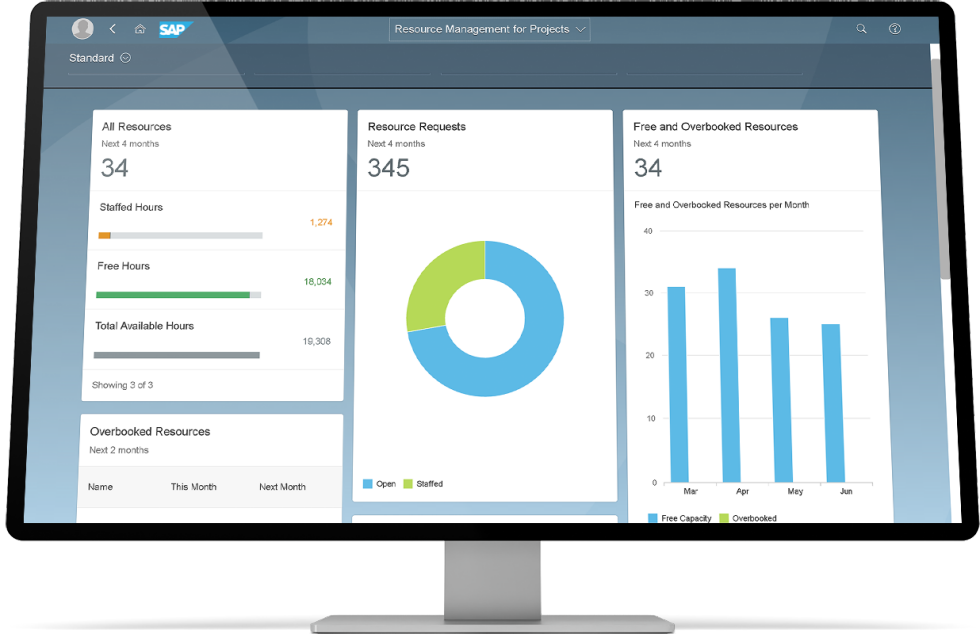Open the Resource Requests card header
Image resolution: width=980 pixels, height=634 pixels.
click(416, 127)
